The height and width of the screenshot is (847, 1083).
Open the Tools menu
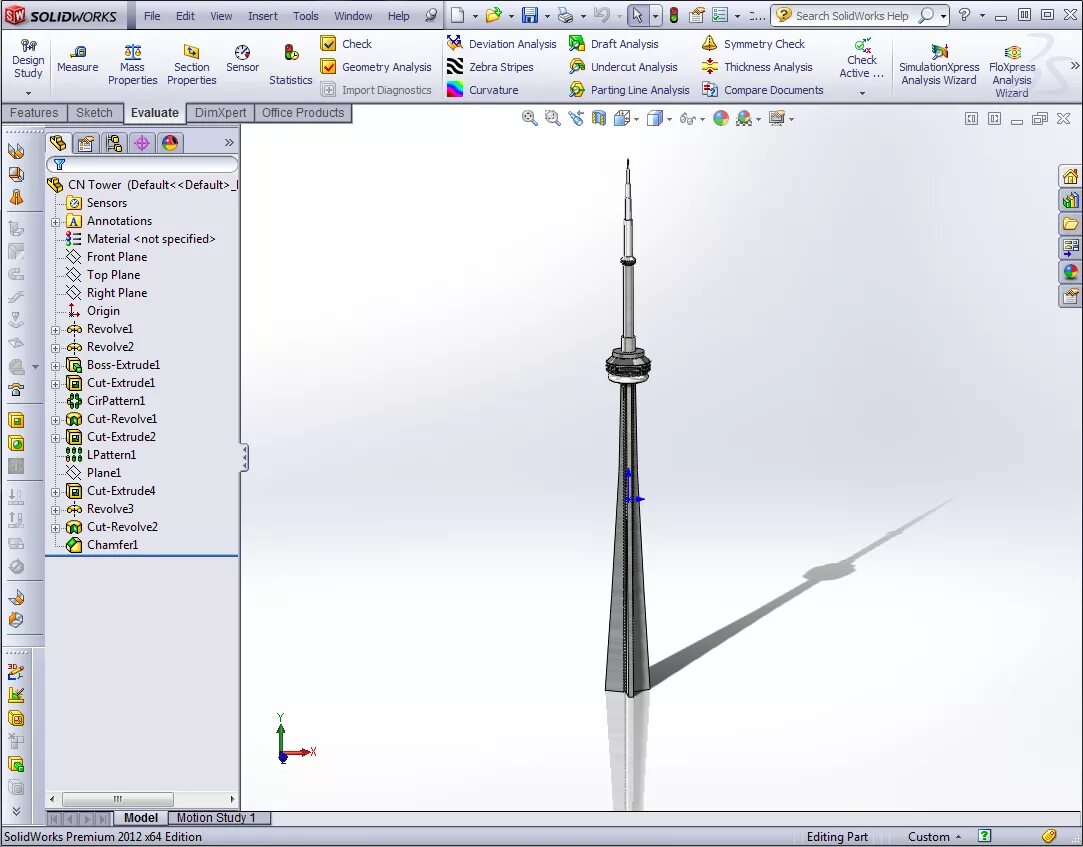tap(305, 16)
